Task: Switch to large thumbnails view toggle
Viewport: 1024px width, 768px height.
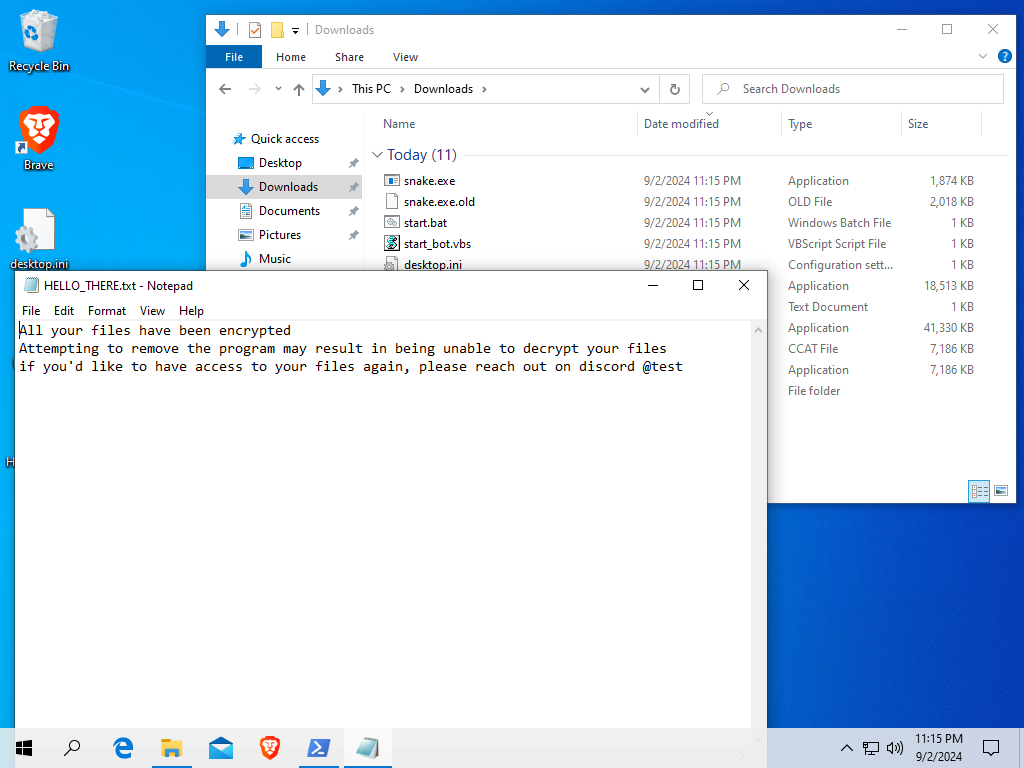Action: pyautogui.click(x=1000, y=491)
